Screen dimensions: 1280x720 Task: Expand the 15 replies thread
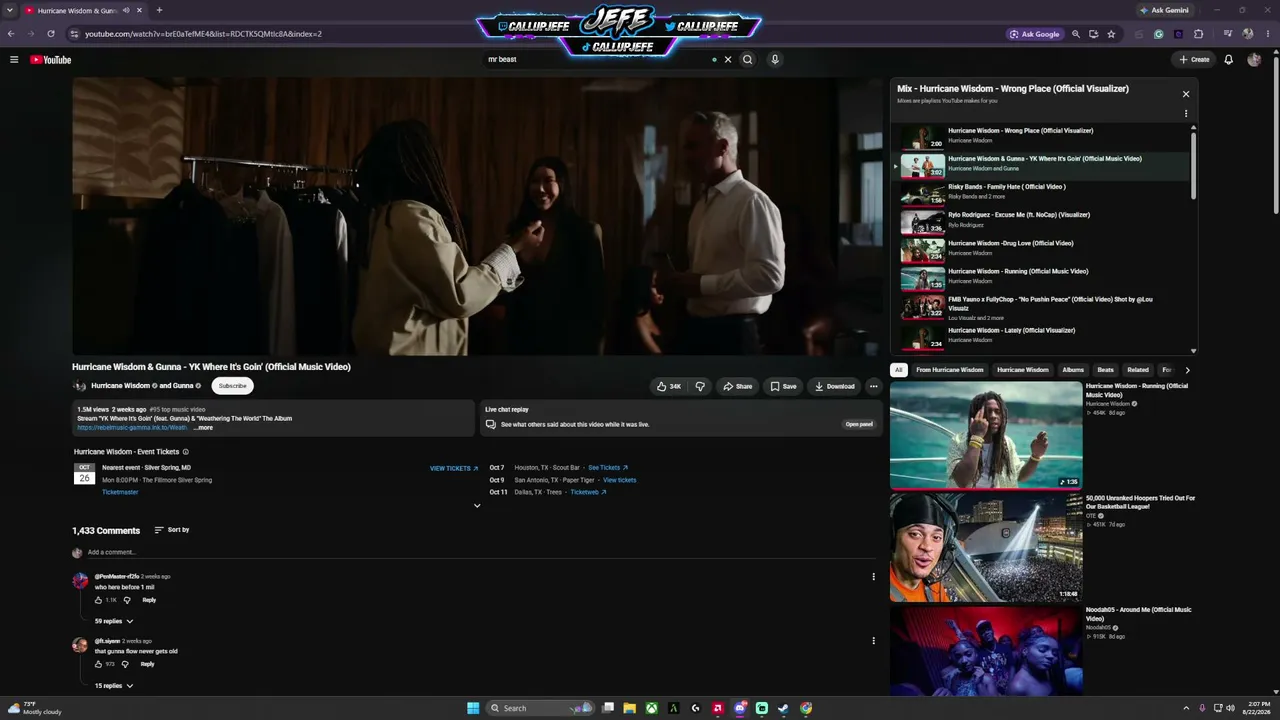click(114, 686)
